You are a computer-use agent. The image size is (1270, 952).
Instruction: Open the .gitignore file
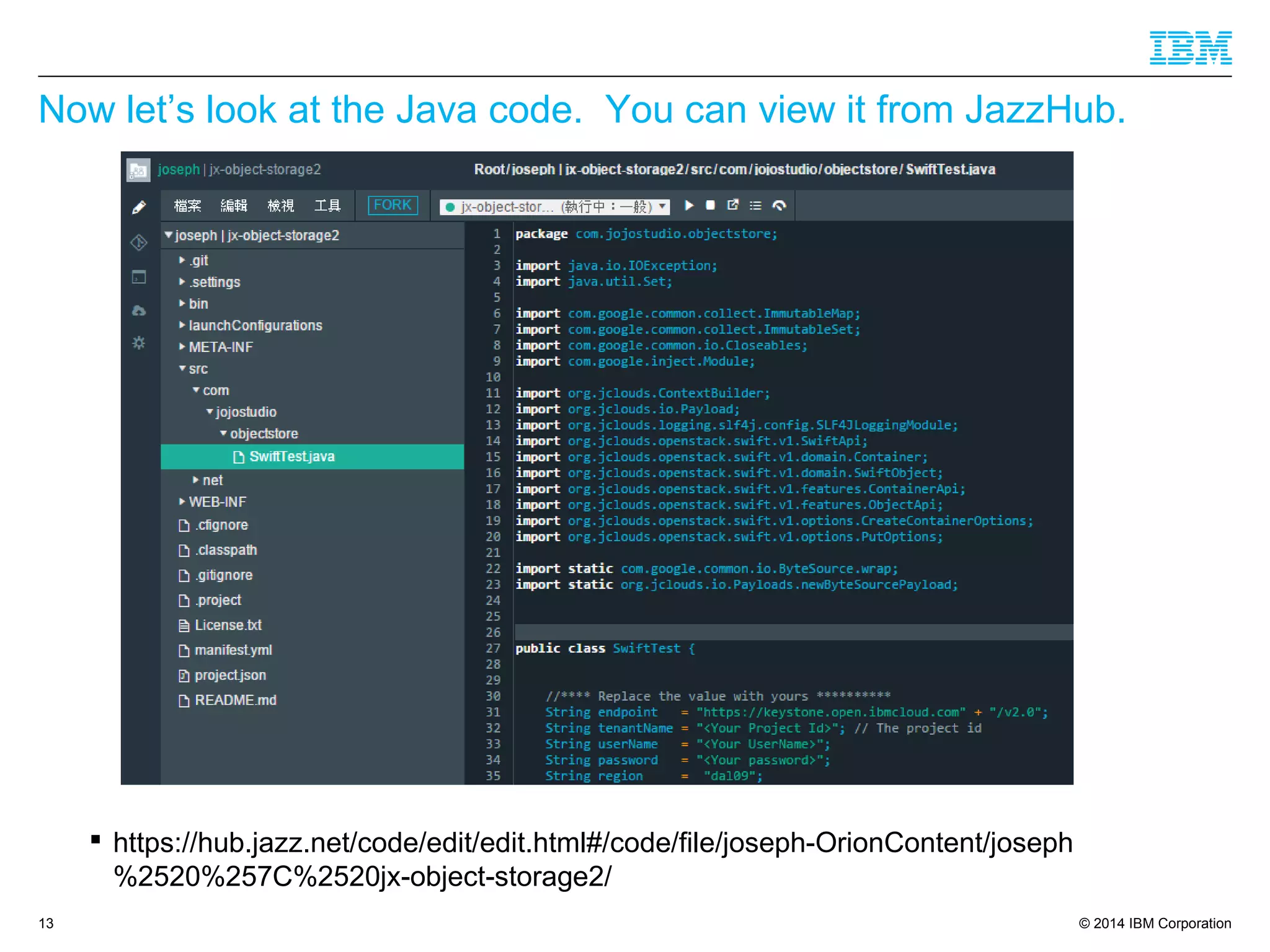[x=224, y=575]
